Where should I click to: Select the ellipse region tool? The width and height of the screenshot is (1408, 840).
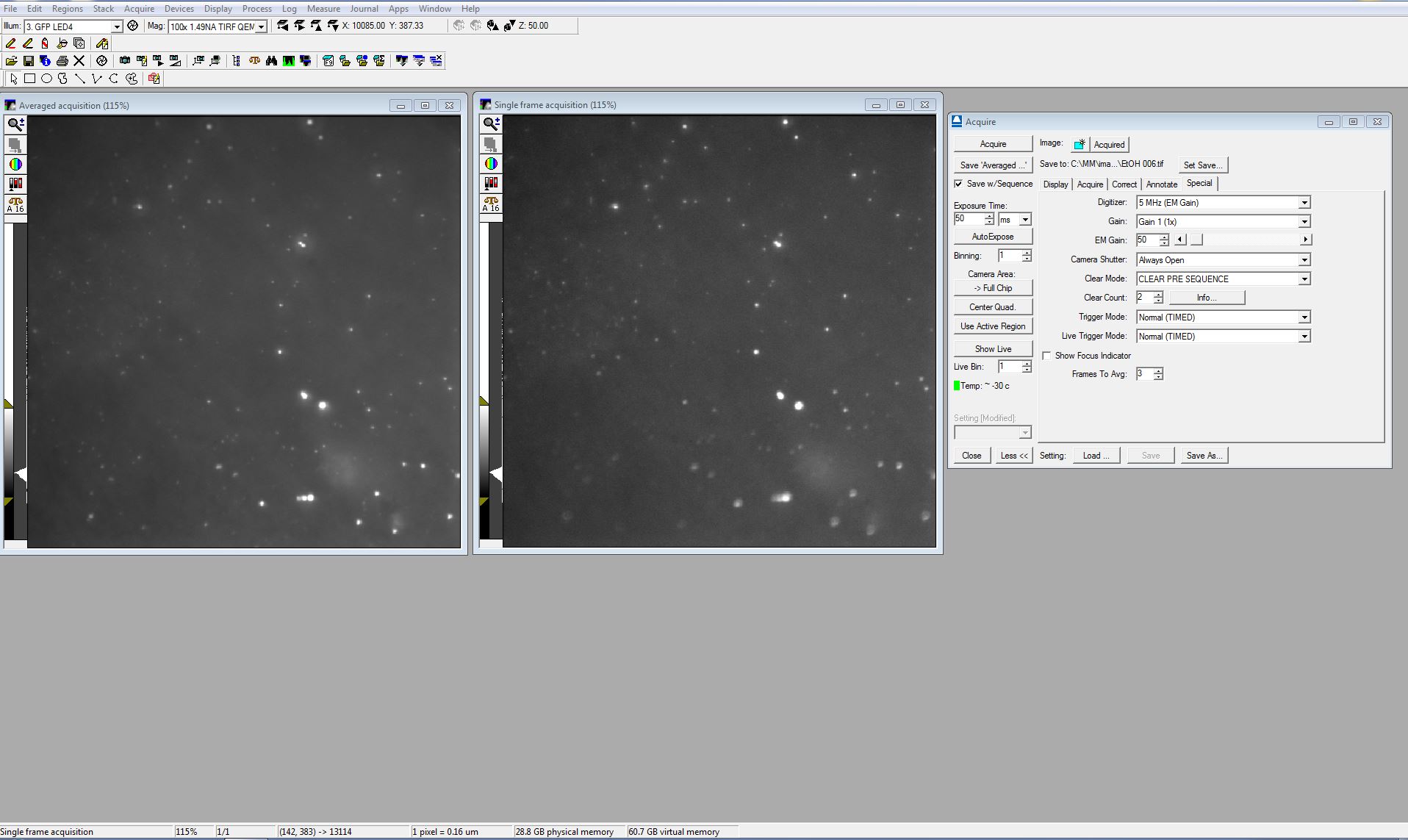pyautogui.click(x=46, y=79)
